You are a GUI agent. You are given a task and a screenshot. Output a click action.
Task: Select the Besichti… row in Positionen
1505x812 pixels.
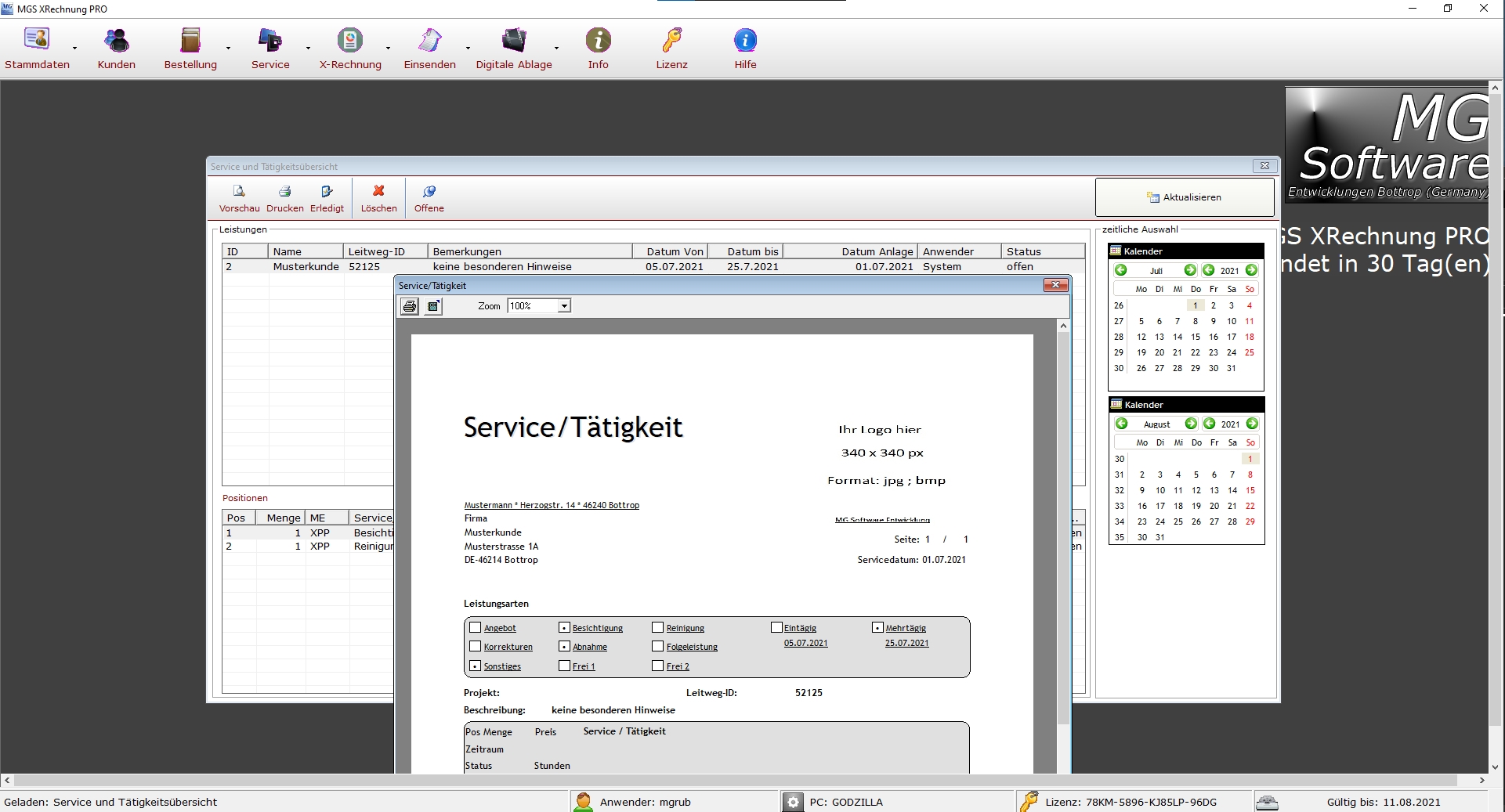click(x=308, y=532)
